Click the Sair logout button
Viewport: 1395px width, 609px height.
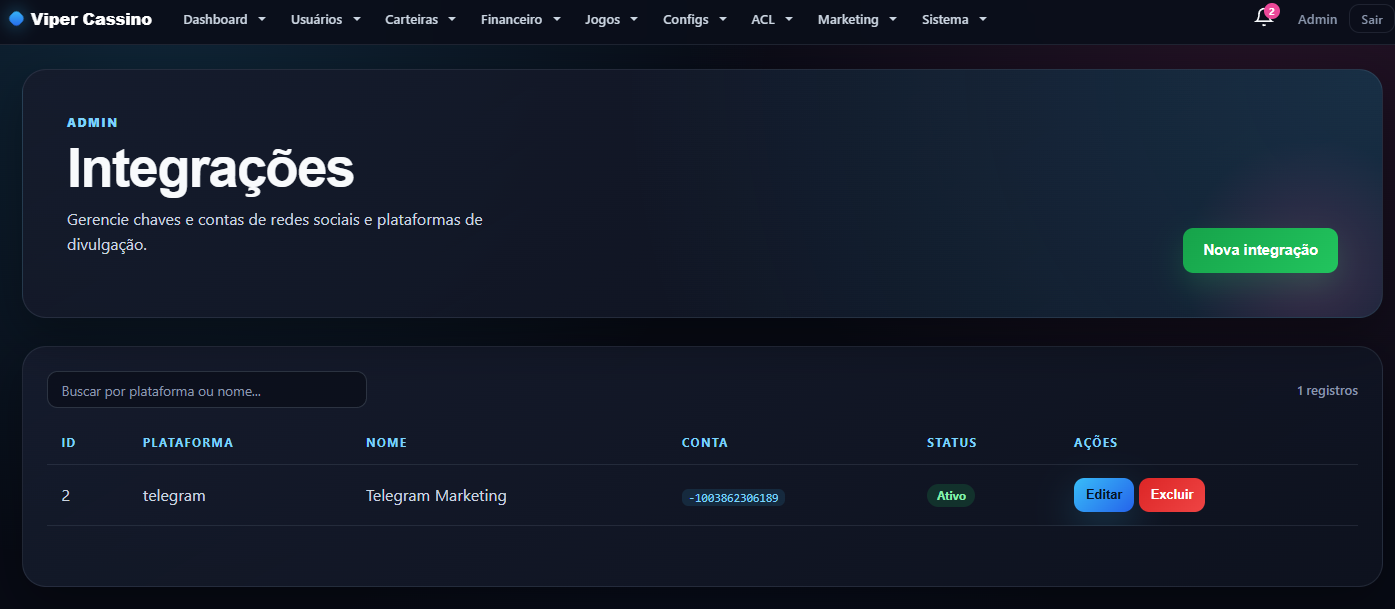point(1371,19)
